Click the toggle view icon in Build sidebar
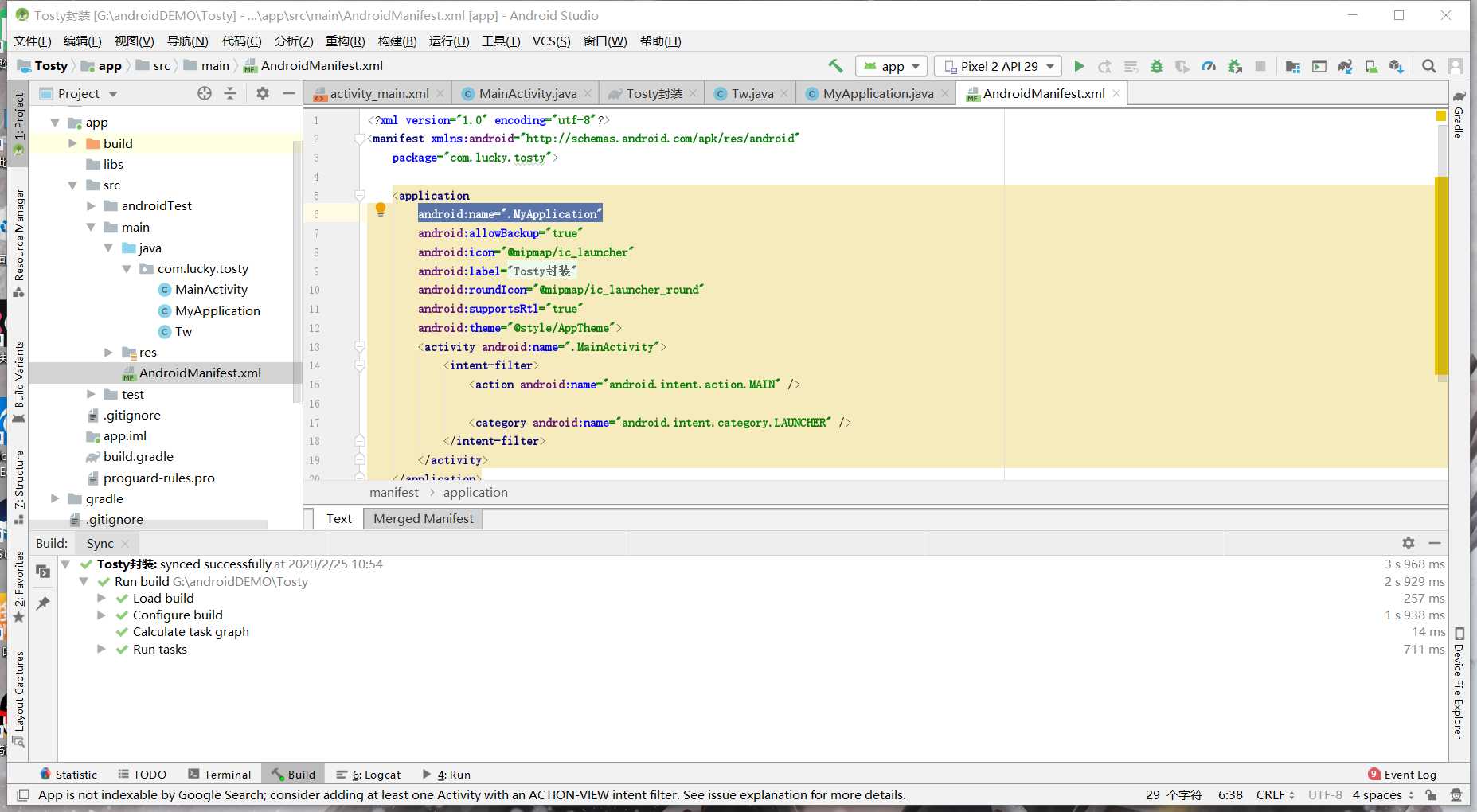The width and height of the screenshot is (1477, 812). 43,572
